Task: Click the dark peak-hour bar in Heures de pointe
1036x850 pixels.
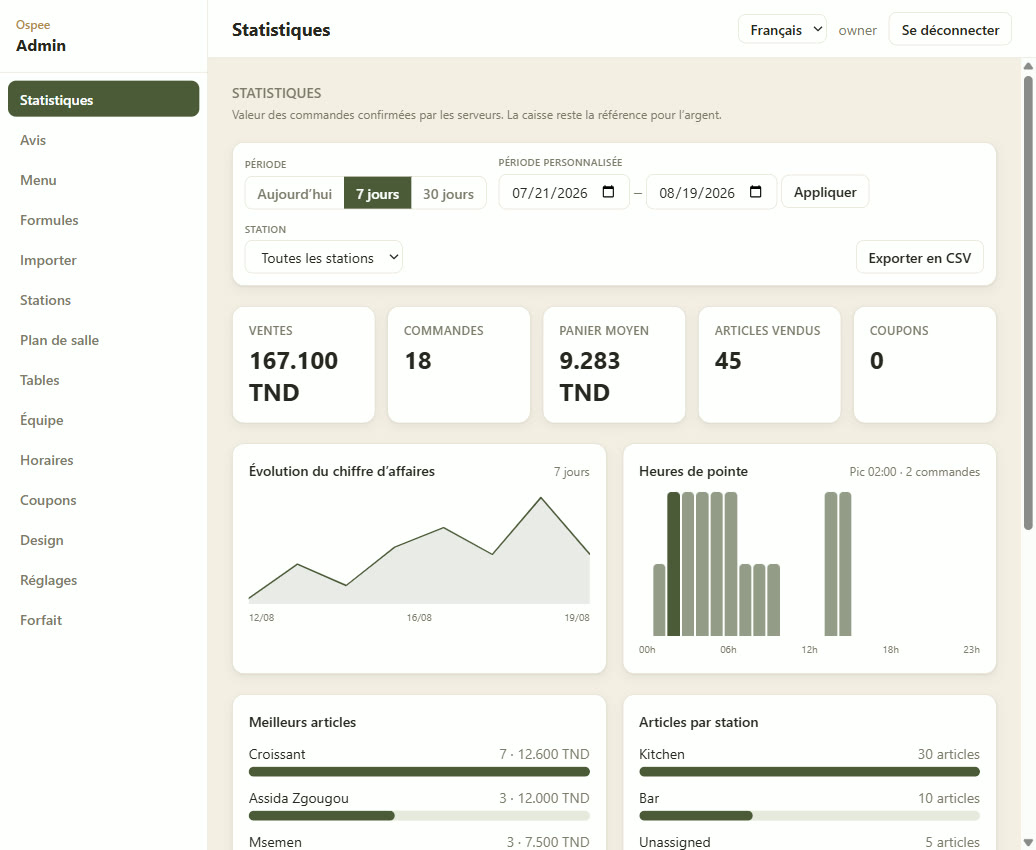Action: coord(673,564)
